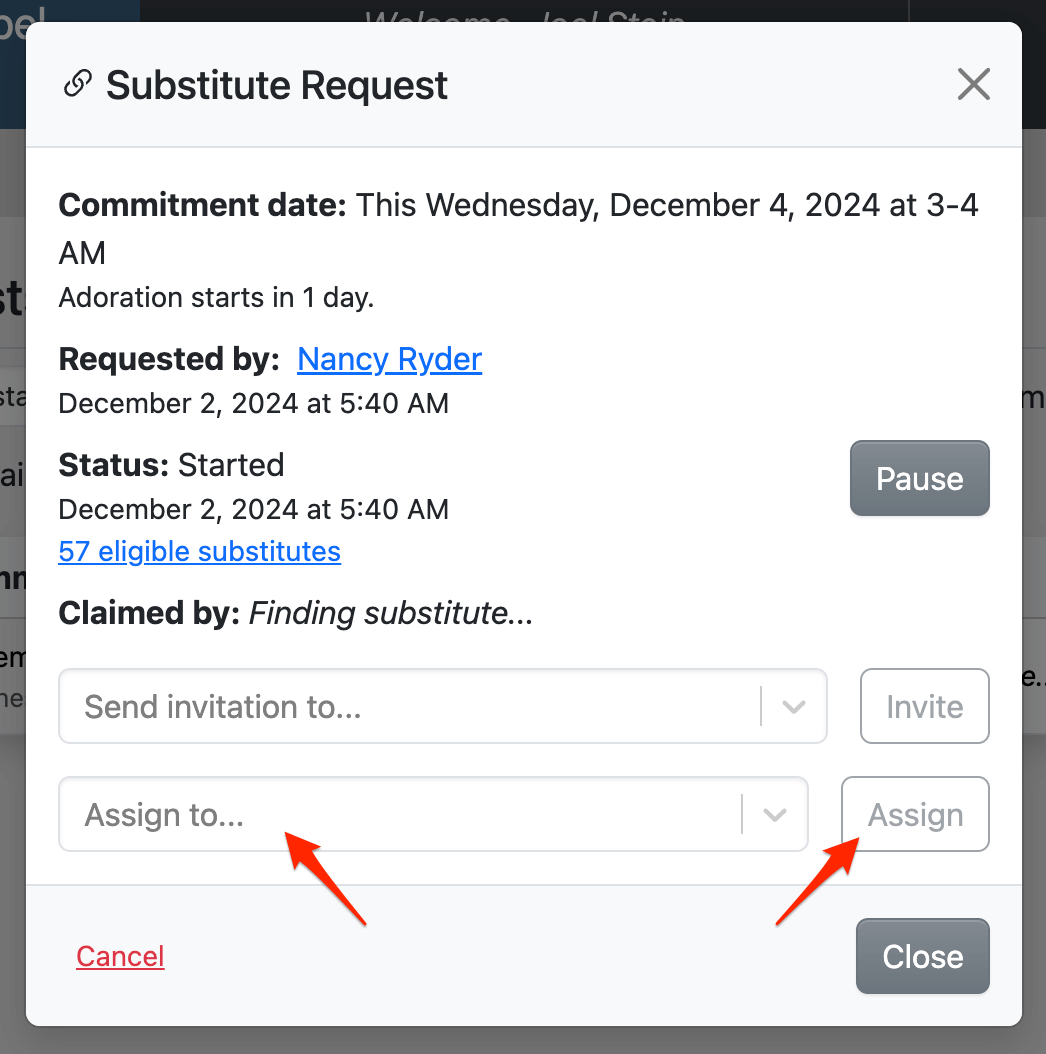Click the link icon beside Substitute Request title
Image resolution: width=1046 pixels, height=1054 pixels.
[x=77, y=85]
